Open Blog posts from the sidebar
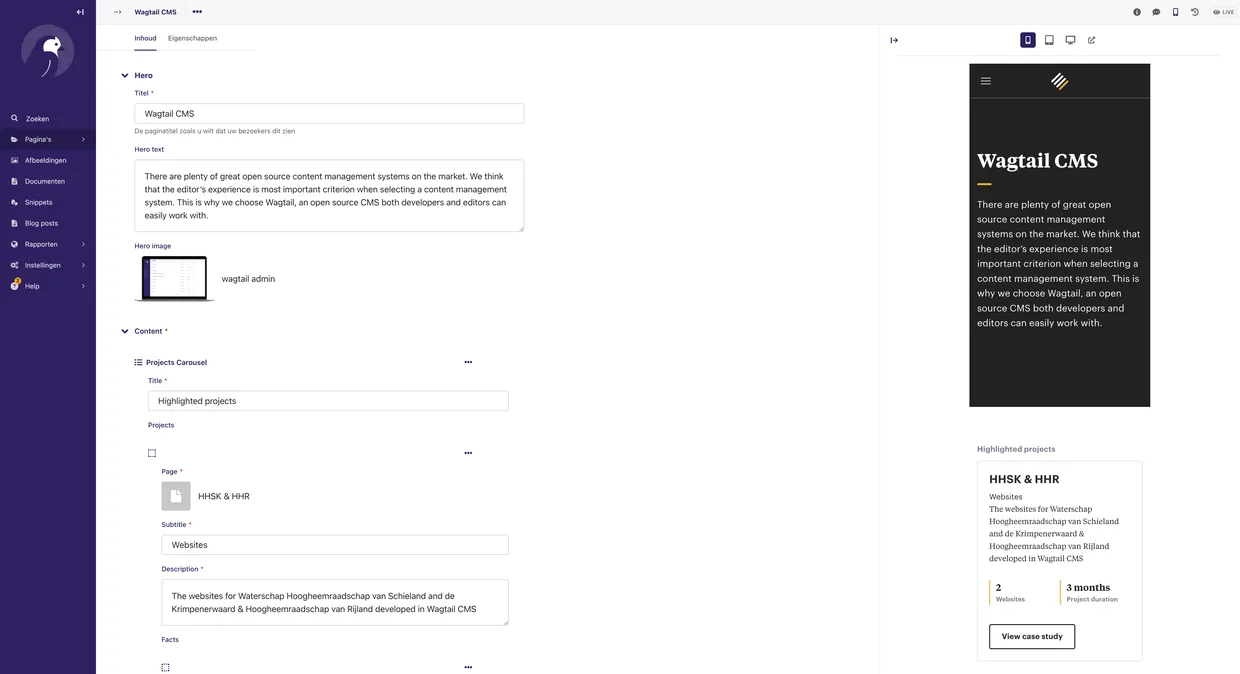Image resolution: width=1240 pixels, height=674 pixels. (40, 223)
